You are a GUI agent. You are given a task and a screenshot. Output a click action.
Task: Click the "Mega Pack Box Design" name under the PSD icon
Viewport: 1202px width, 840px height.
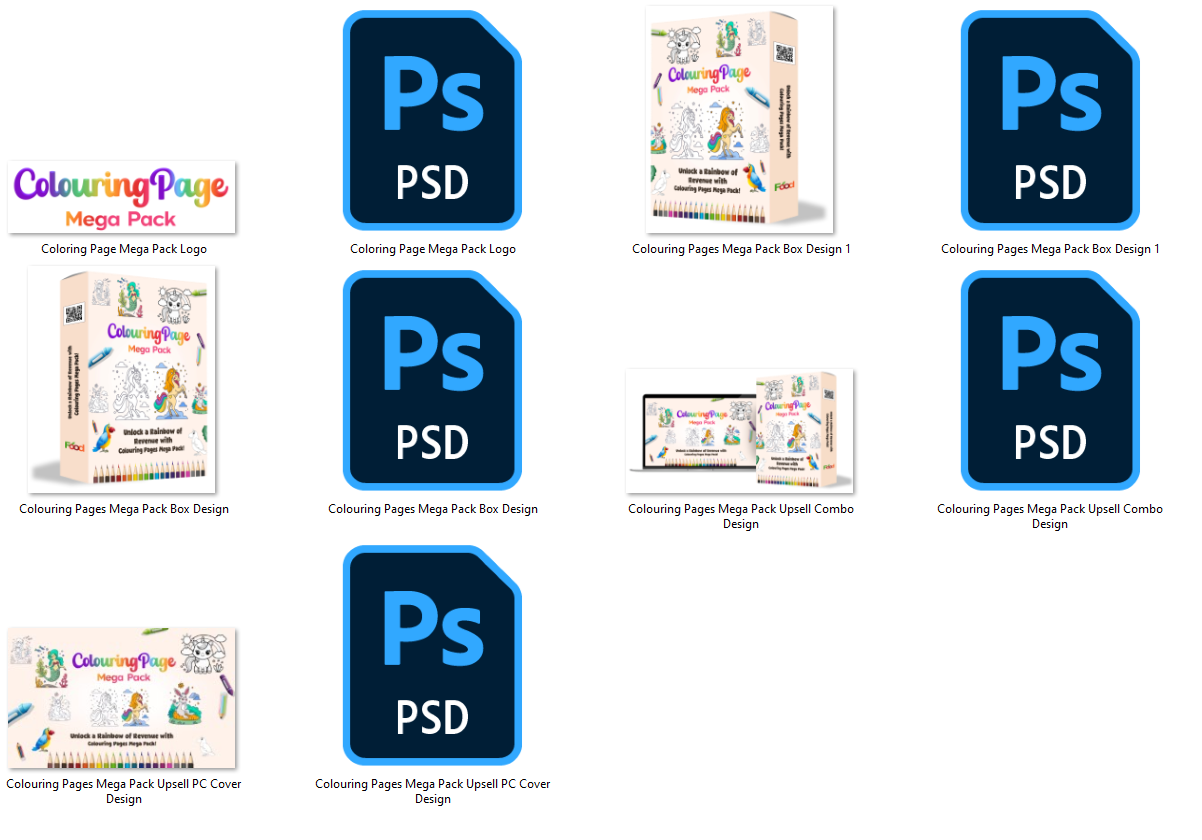point(433,509)
